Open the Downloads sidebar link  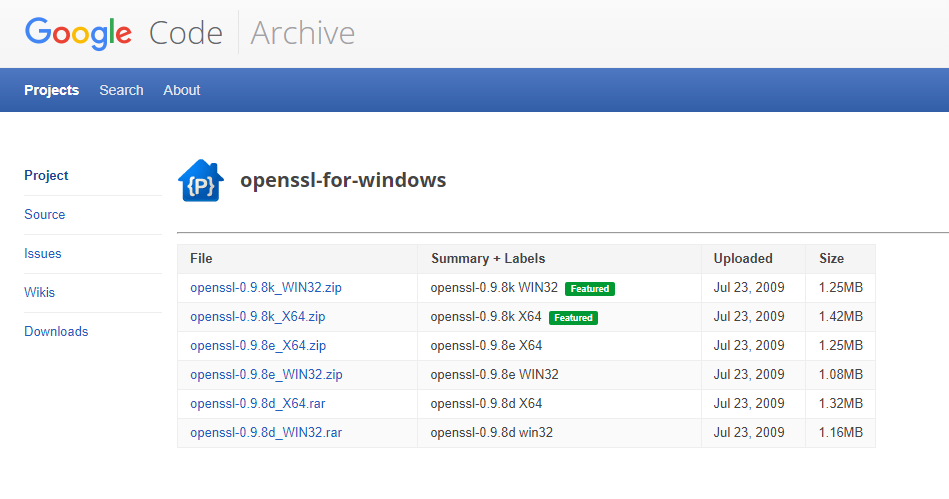pos(56,331)
